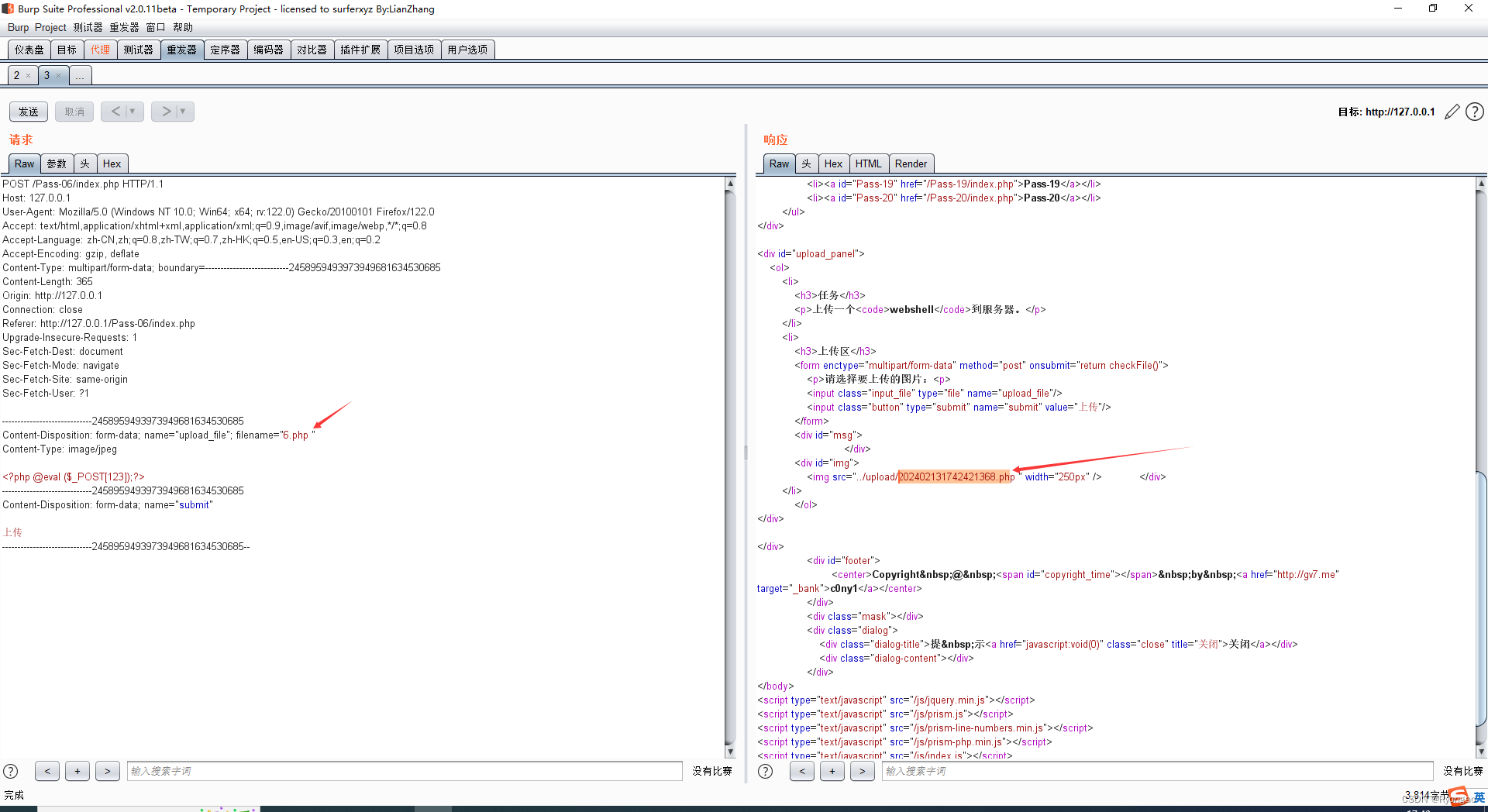Focus the request search input field

[405, 771]
